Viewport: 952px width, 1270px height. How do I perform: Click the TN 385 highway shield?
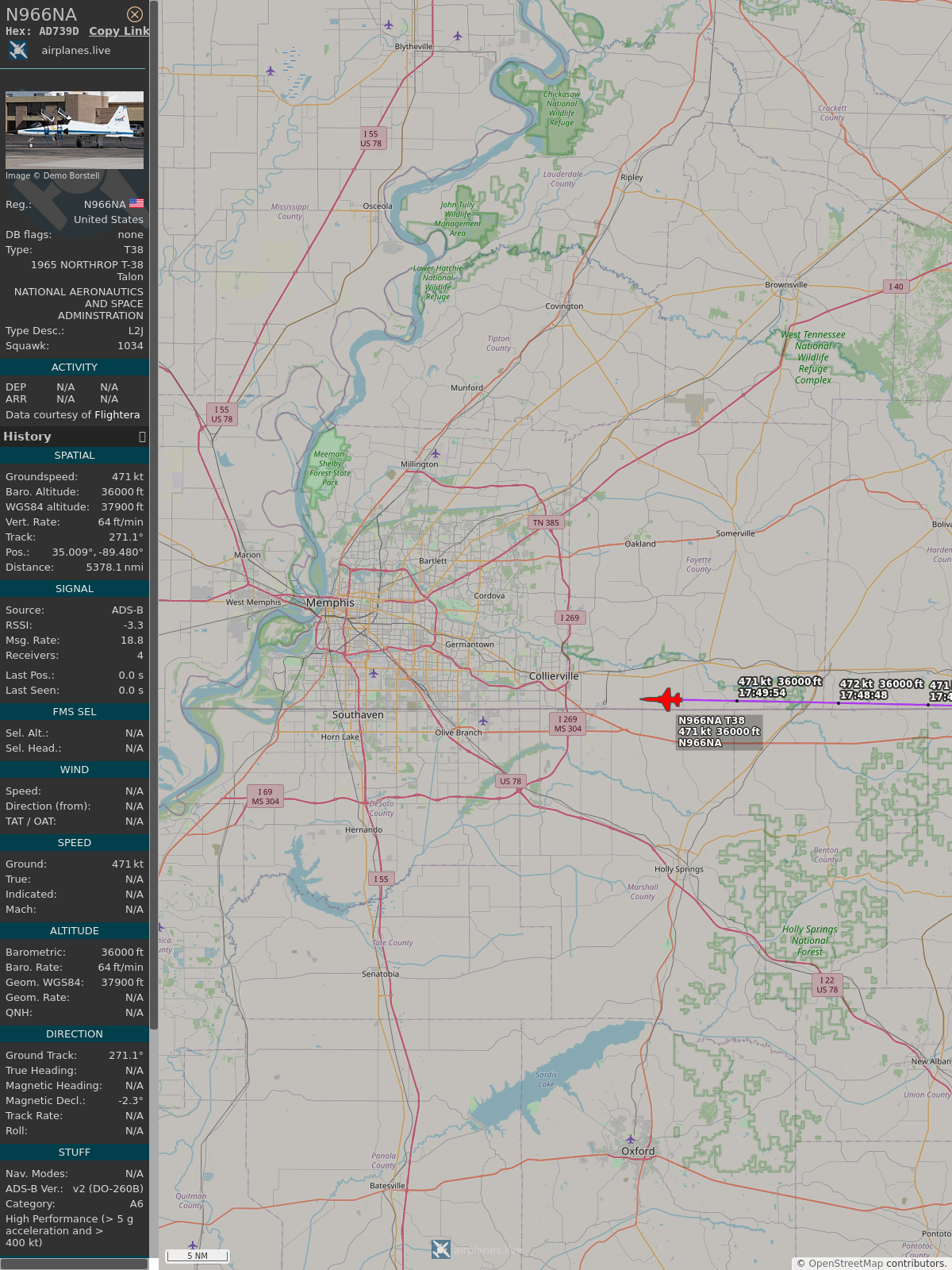pos(546,522)
